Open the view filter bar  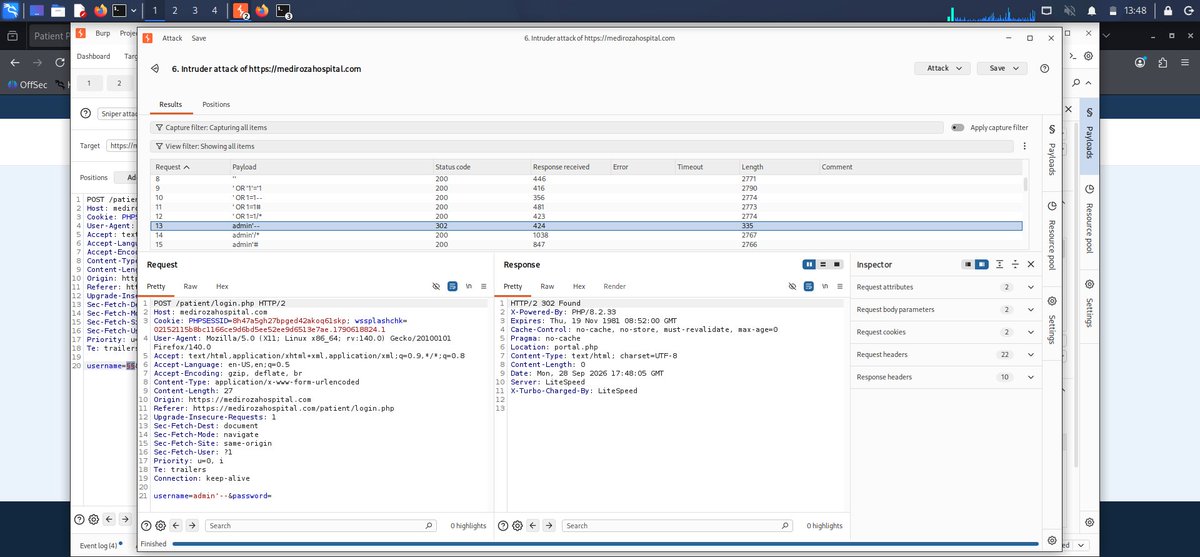tap(583, 146)
